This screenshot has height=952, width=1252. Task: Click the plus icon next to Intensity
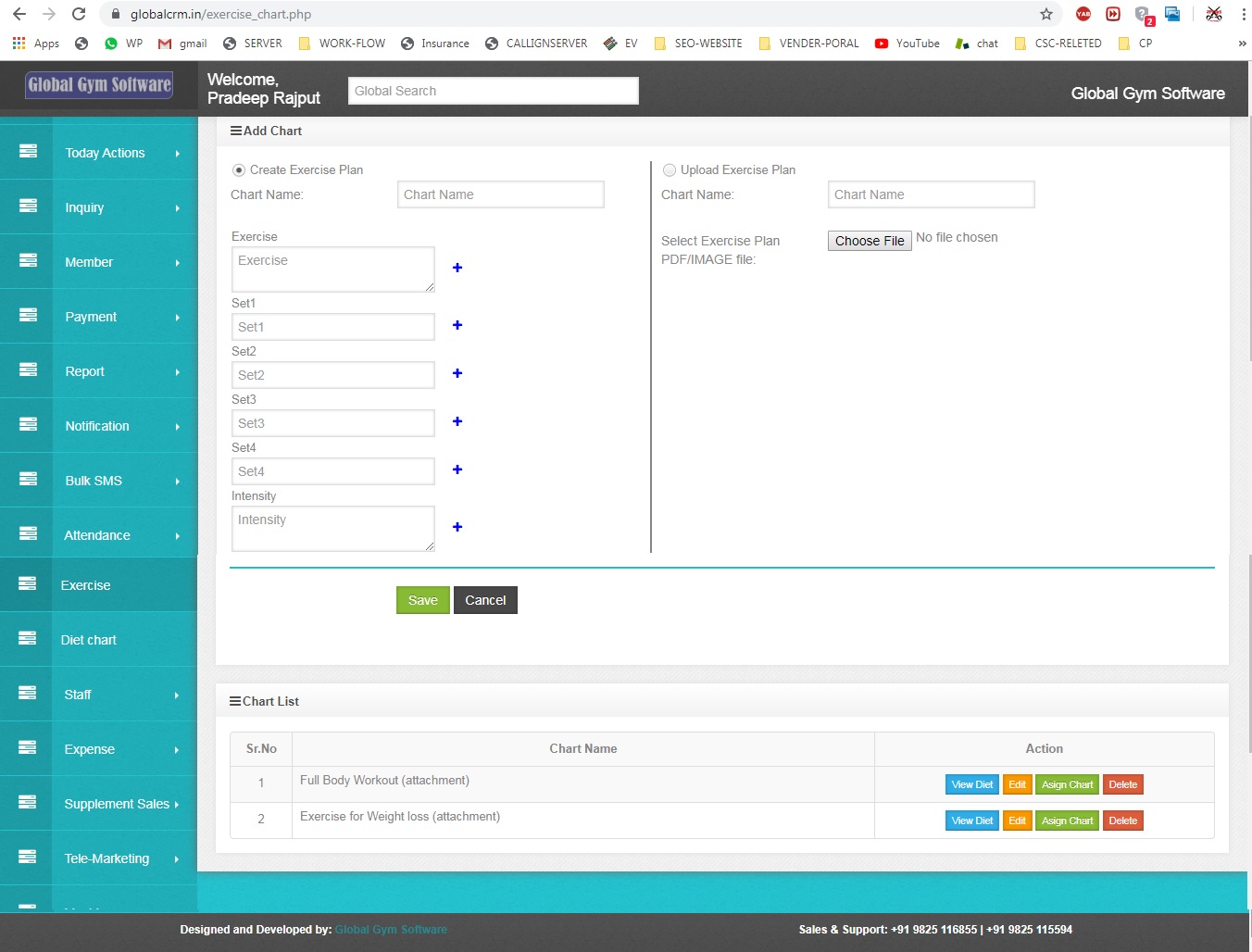click(457, 526)
